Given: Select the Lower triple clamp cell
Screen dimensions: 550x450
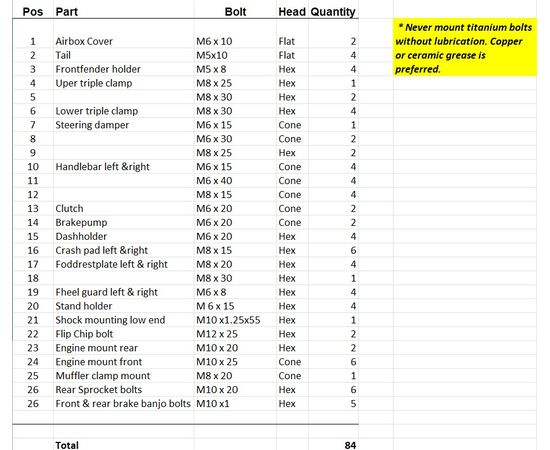Looking at the screenshot, I should tap(123, 111).
